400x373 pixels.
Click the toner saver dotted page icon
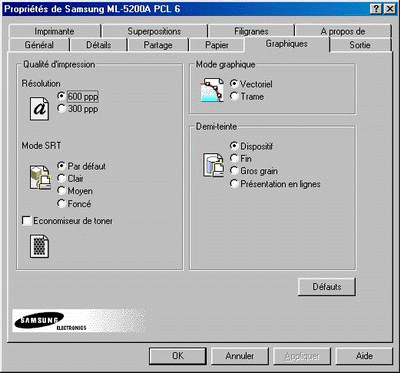tap(40, 246)
